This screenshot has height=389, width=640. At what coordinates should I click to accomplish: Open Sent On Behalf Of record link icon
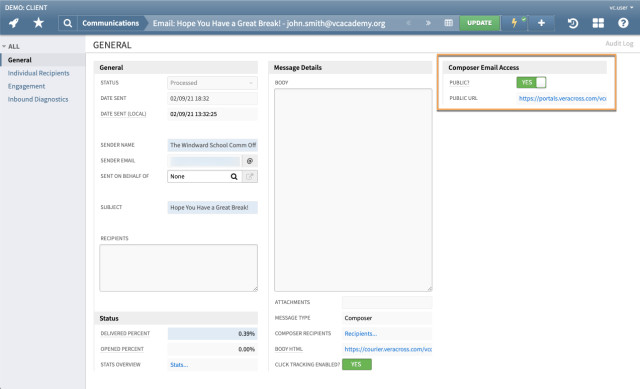(x=250, y=176)
